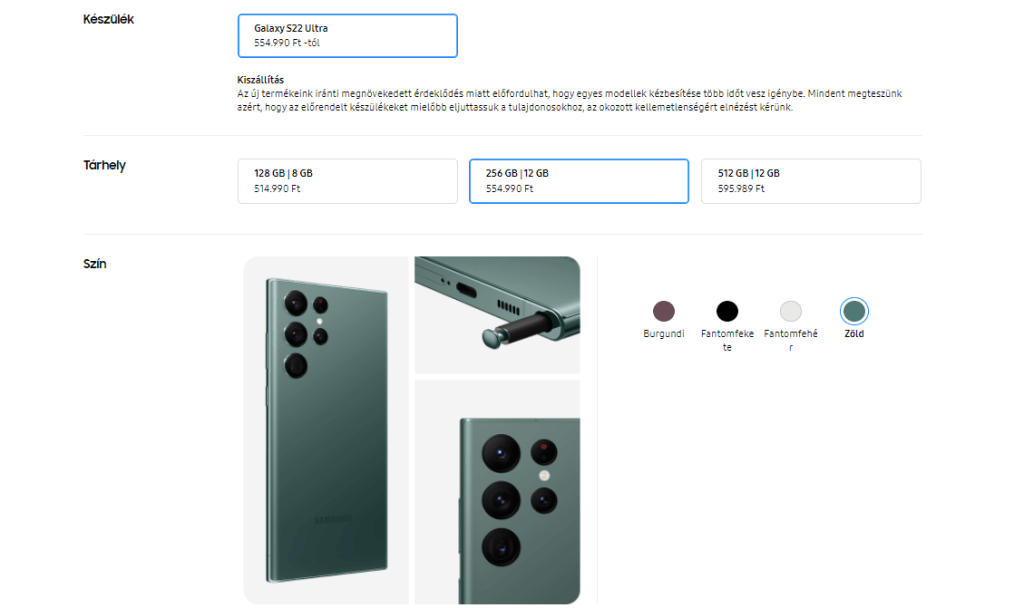
Task: Click the Készülék section heading
Action: click(x=108, y=19)
